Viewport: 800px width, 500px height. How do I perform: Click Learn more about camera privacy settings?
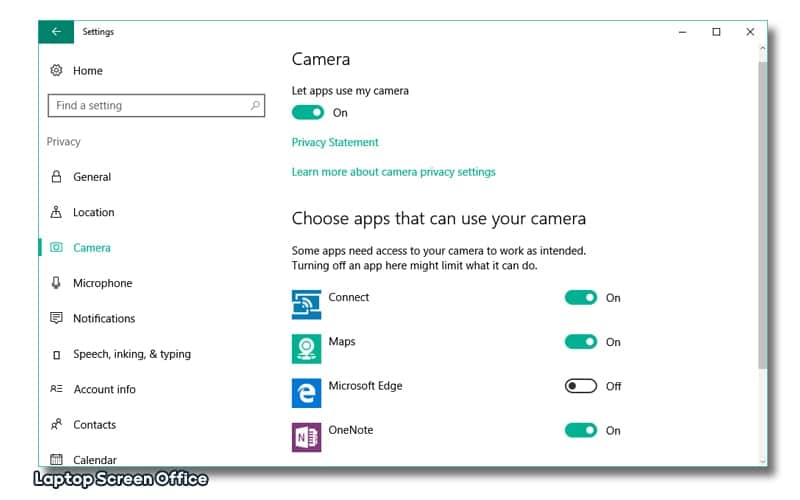393,172
